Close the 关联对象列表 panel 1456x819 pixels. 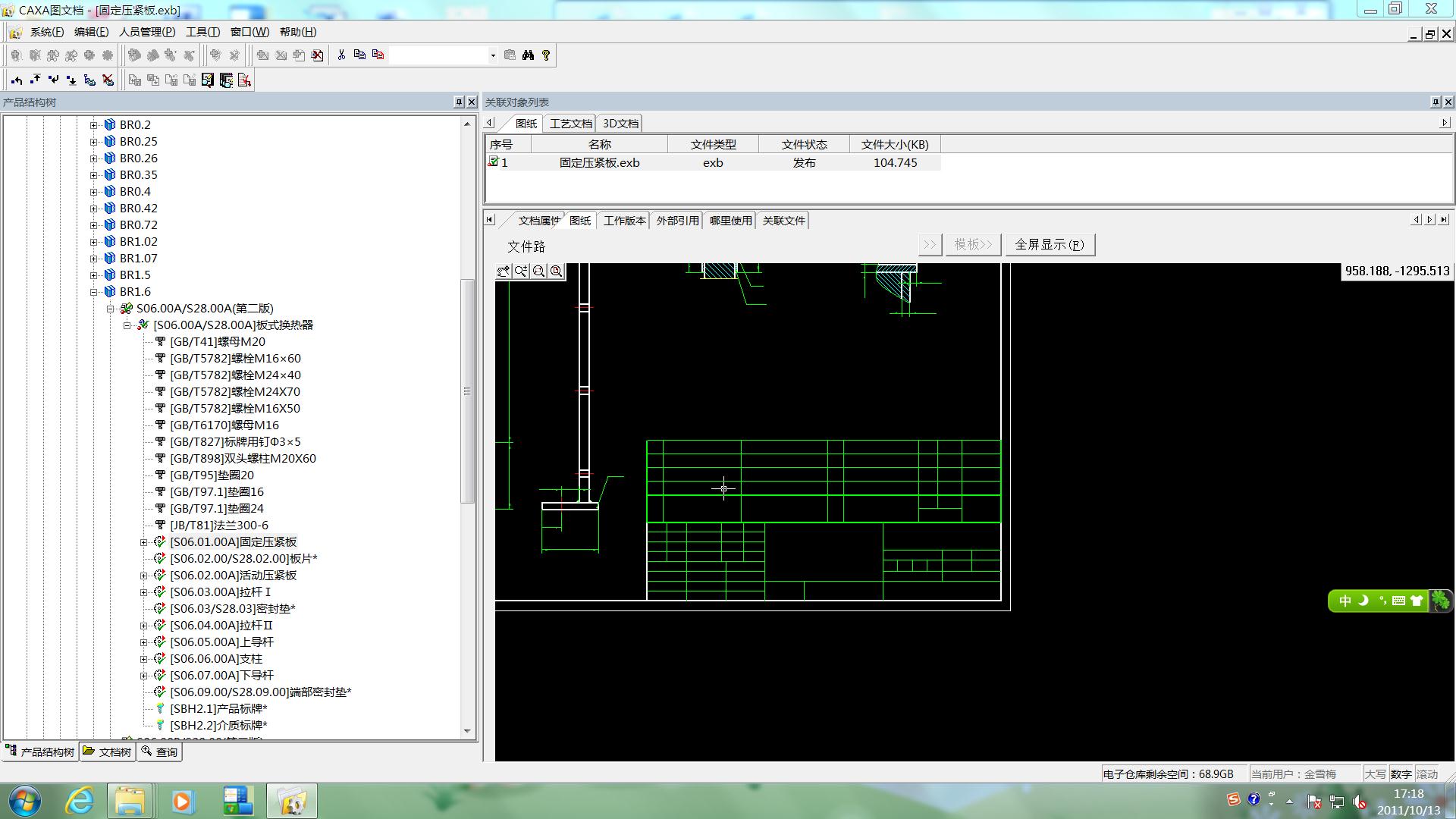1448,102
